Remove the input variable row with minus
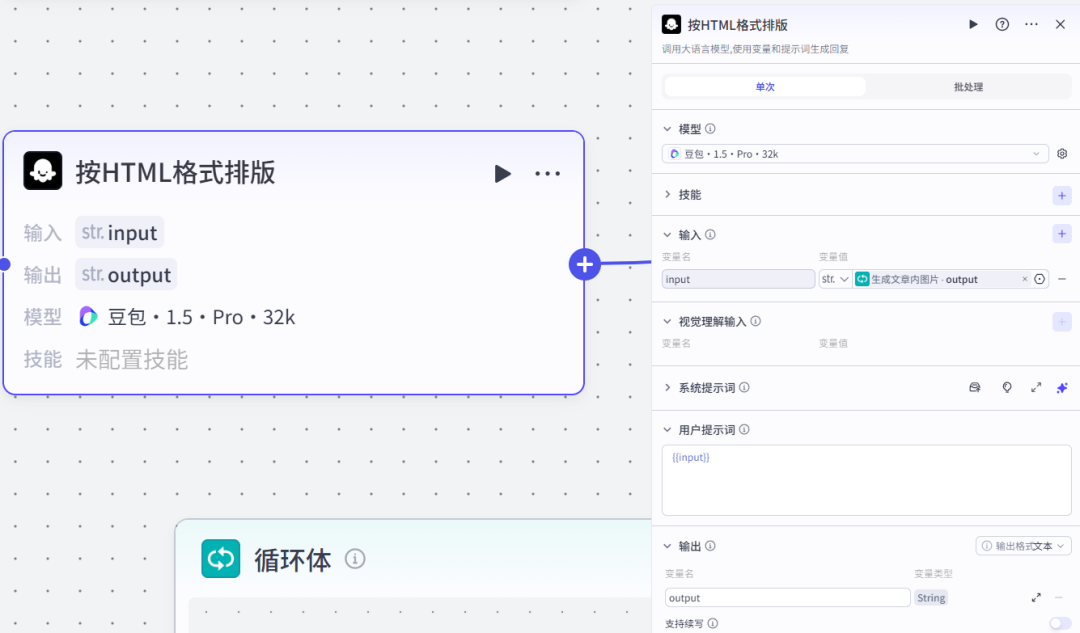The width and height of the screenshot is (1080, 633). [1062, 279]
